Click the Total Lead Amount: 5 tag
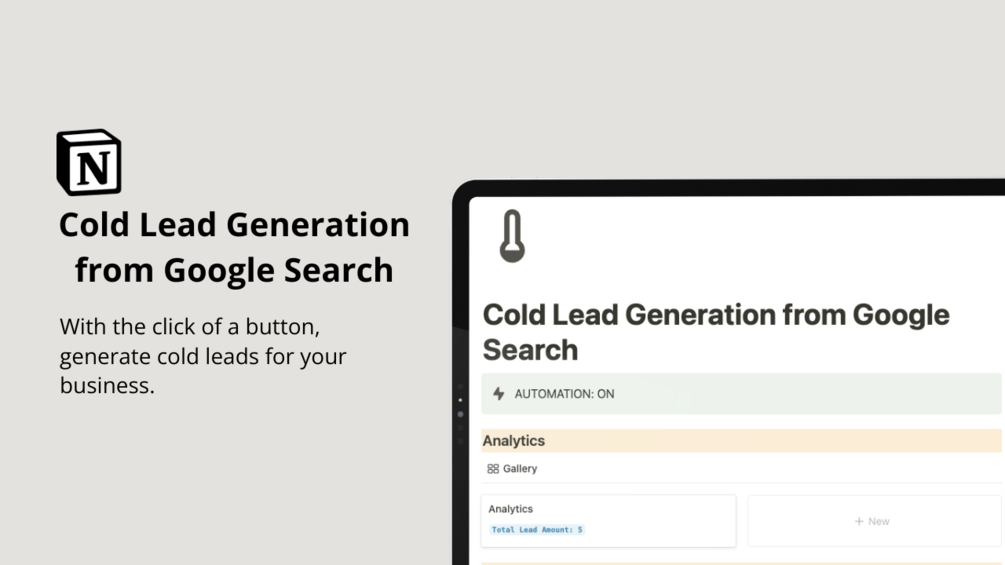This screenshot has height=565, width=1005. point(536,530)
